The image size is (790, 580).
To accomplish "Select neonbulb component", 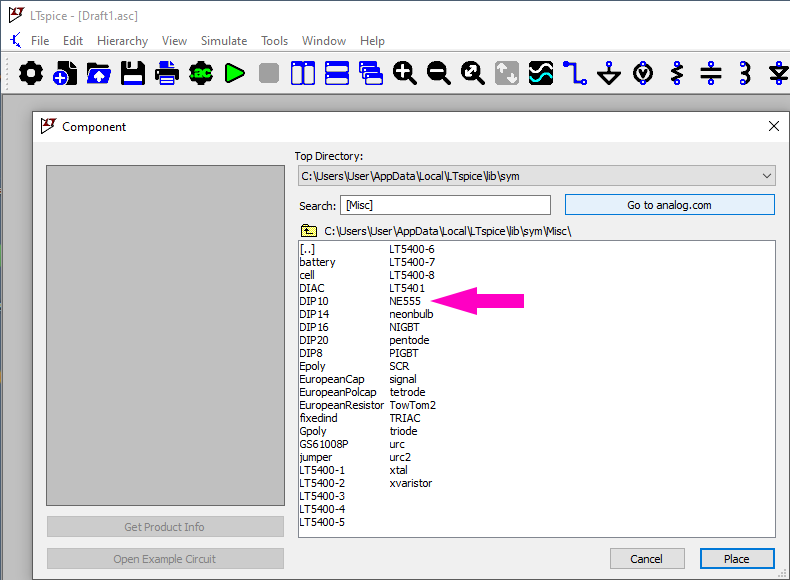I will pyautogui.click(x=411, y=314).
